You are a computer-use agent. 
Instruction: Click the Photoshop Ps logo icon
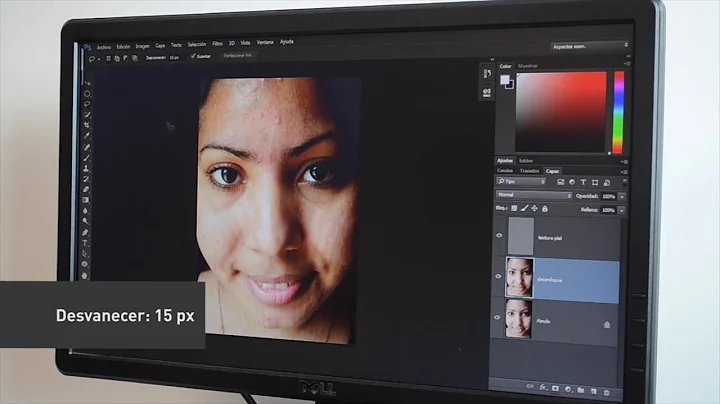pyautogui.click(x=88, y=47)
